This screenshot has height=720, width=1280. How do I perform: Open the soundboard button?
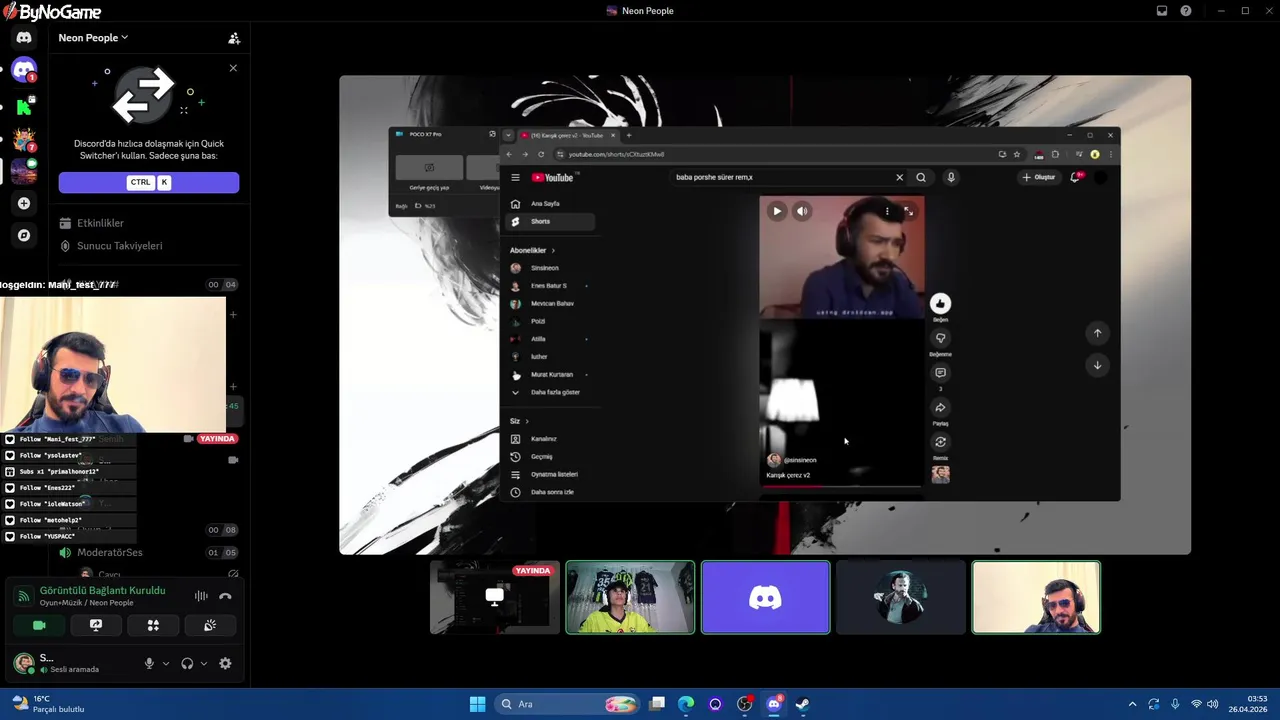(x=210, y=625)
